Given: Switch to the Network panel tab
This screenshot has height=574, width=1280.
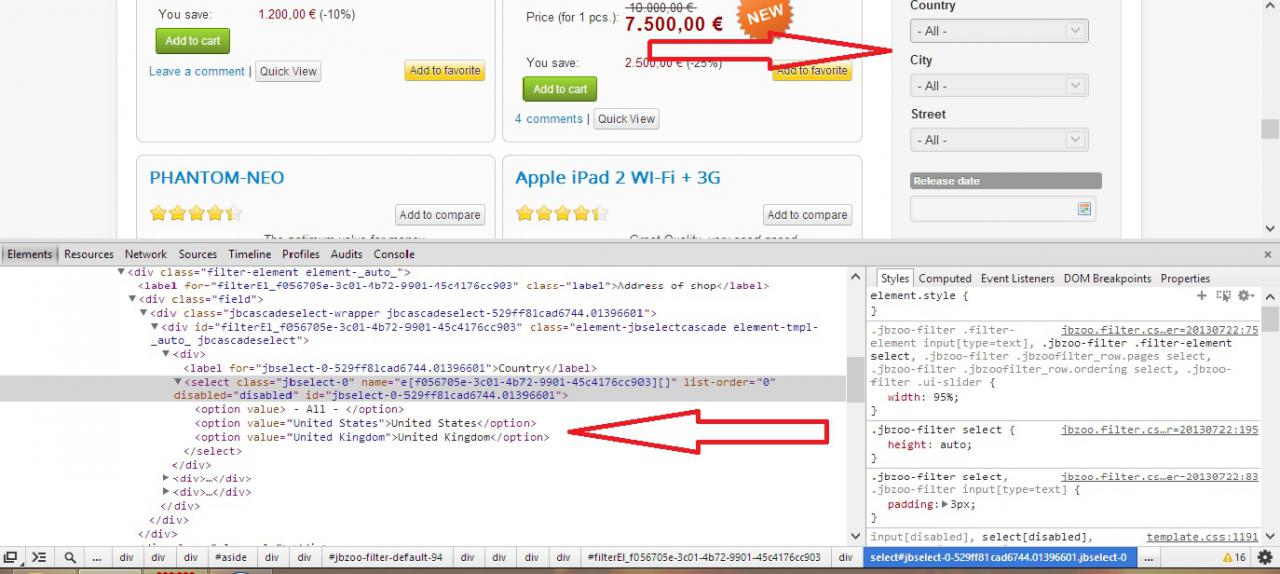Looking at the screenshot, I should click(146, 254).
